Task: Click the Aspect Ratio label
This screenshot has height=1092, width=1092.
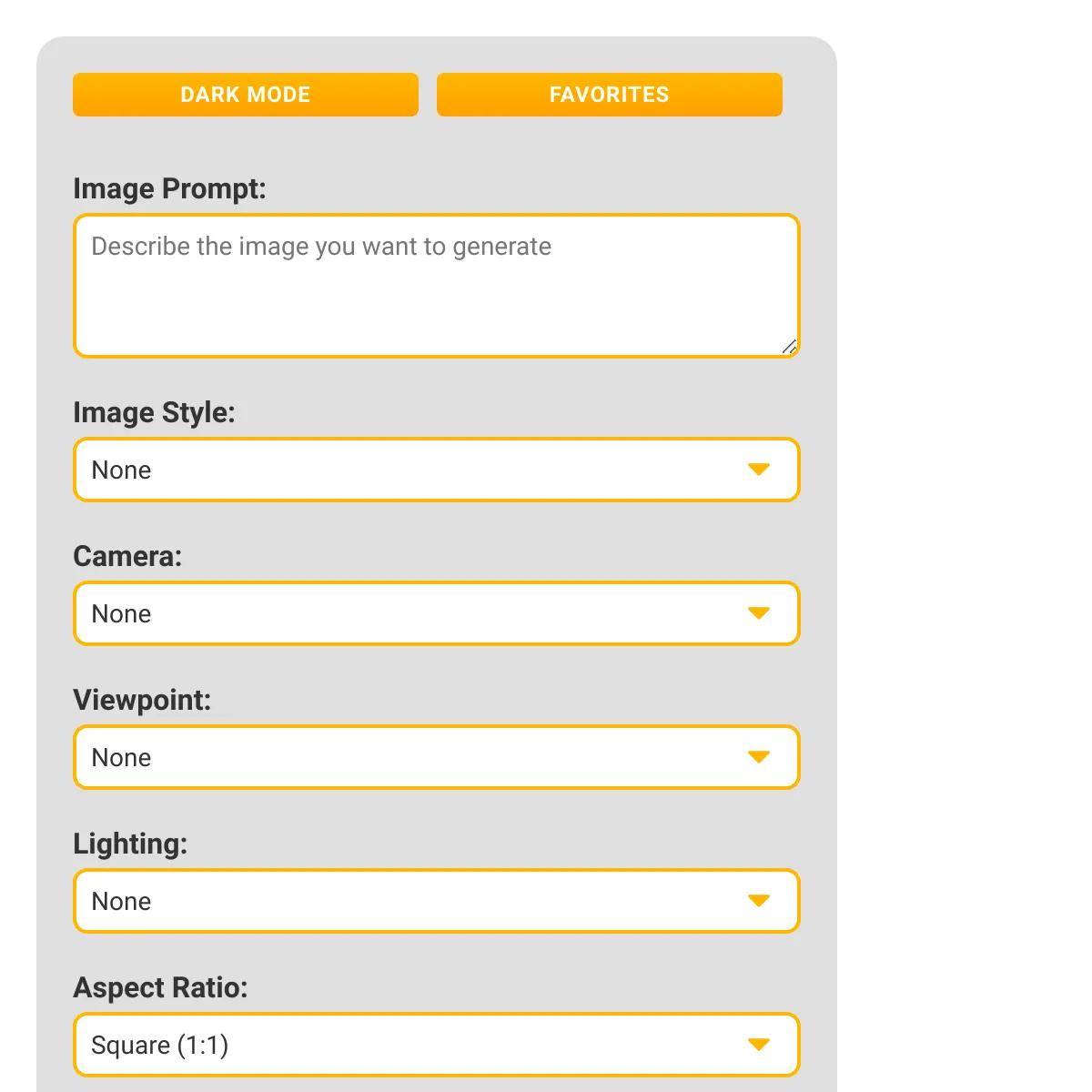Action: 160,988
